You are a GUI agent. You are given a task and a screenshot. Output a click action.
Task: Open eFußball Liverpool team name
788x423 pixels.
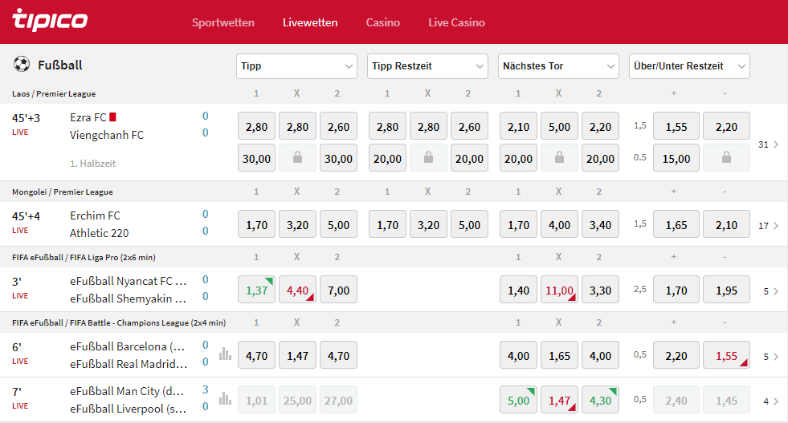(128, 409)
